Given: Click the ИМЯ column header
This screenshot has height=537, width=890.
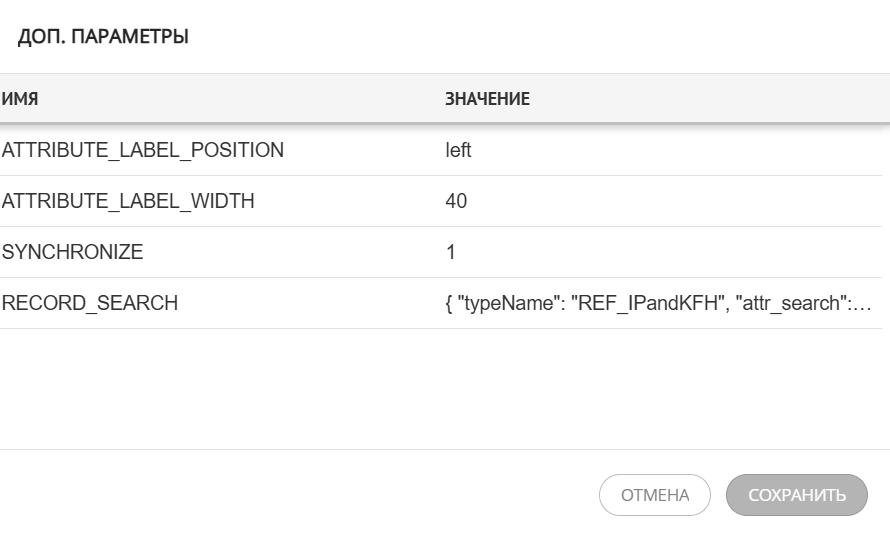Looking at the screenshot, I should pyautogui.click(x=20, y=99).
